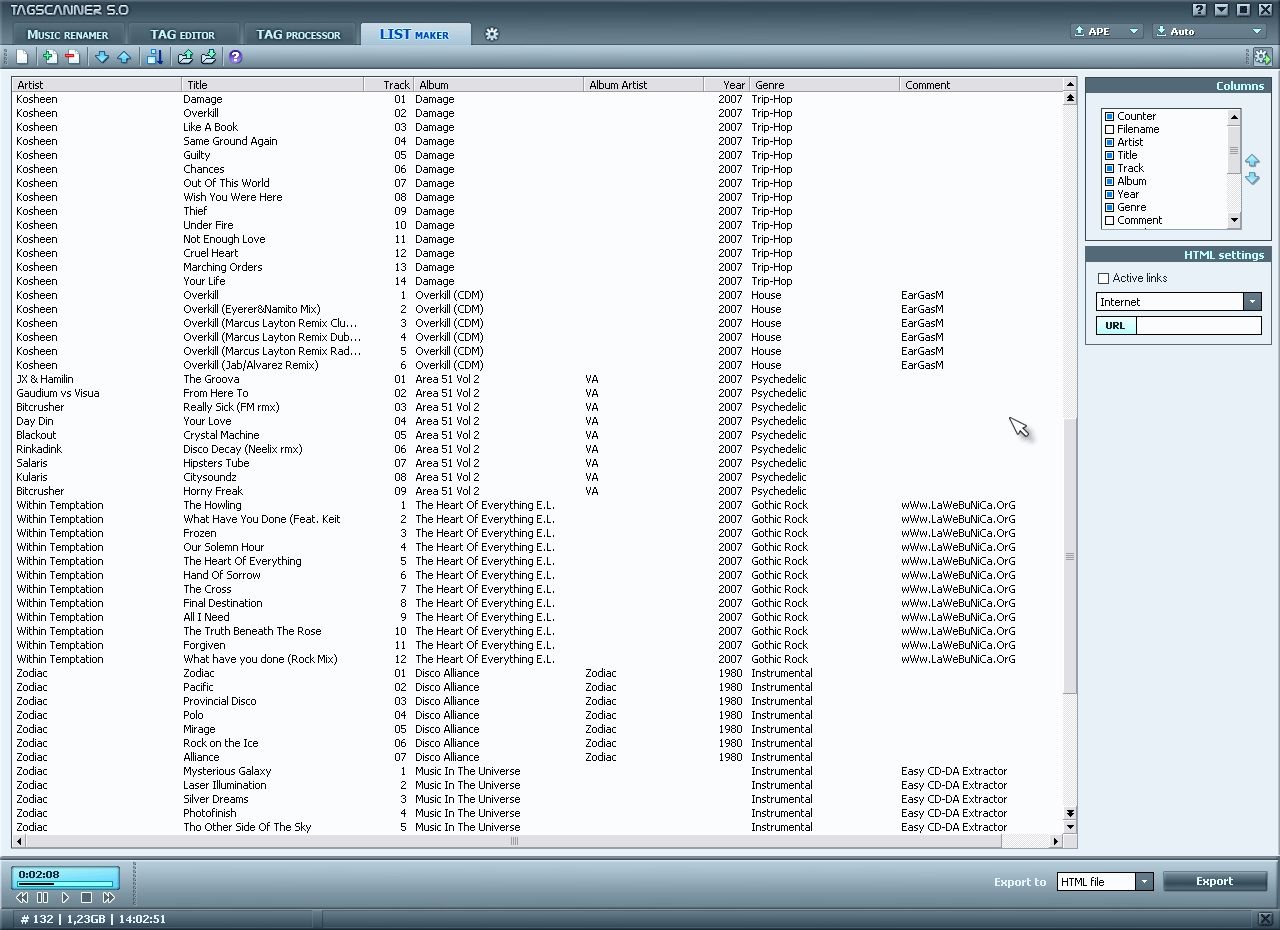The image size is (1280, 930).
Task: Expand the Export to HTML file dropdown
Action: tap(1144, 881)
